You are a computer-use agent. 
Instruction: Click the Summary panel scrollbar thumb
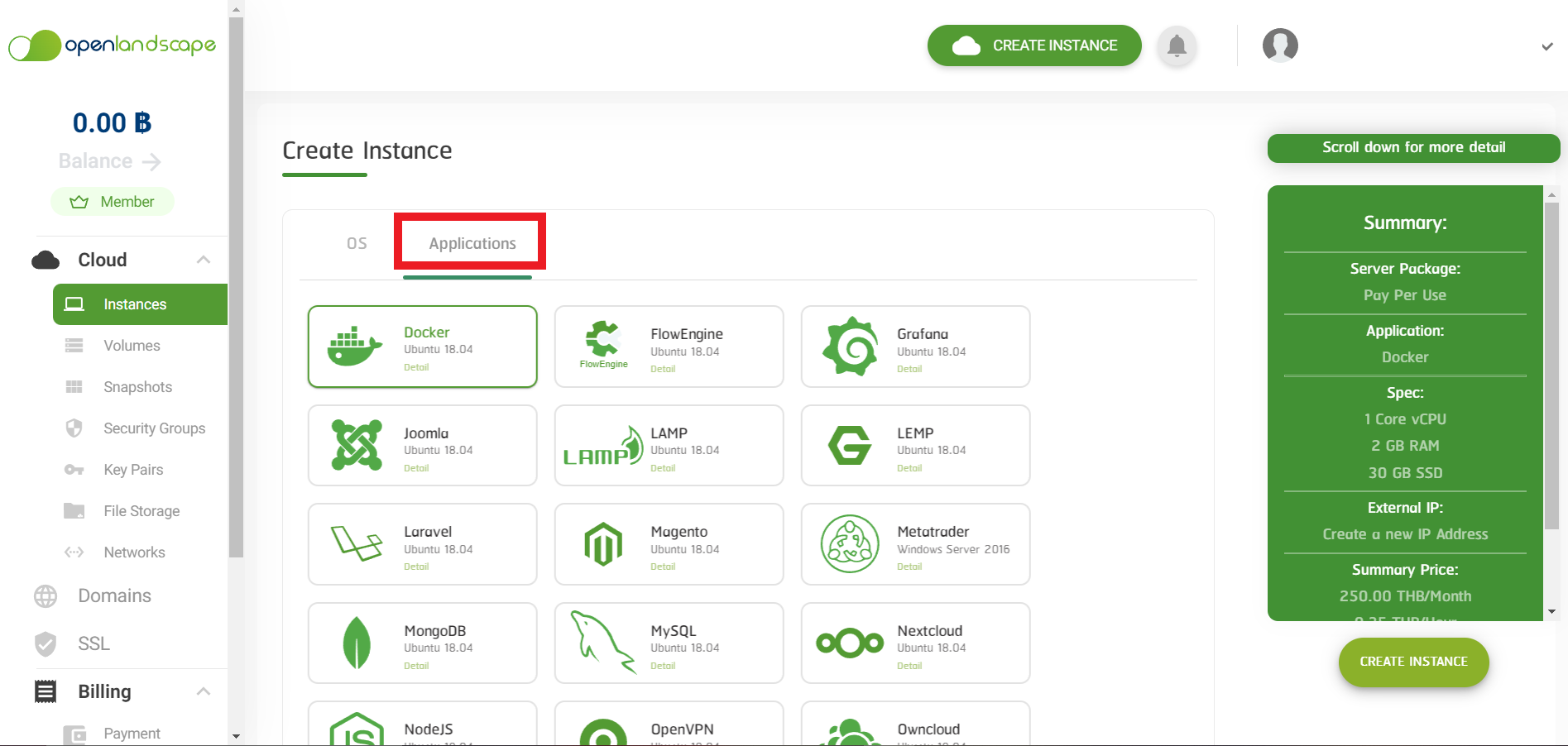tap(1551, 366)
